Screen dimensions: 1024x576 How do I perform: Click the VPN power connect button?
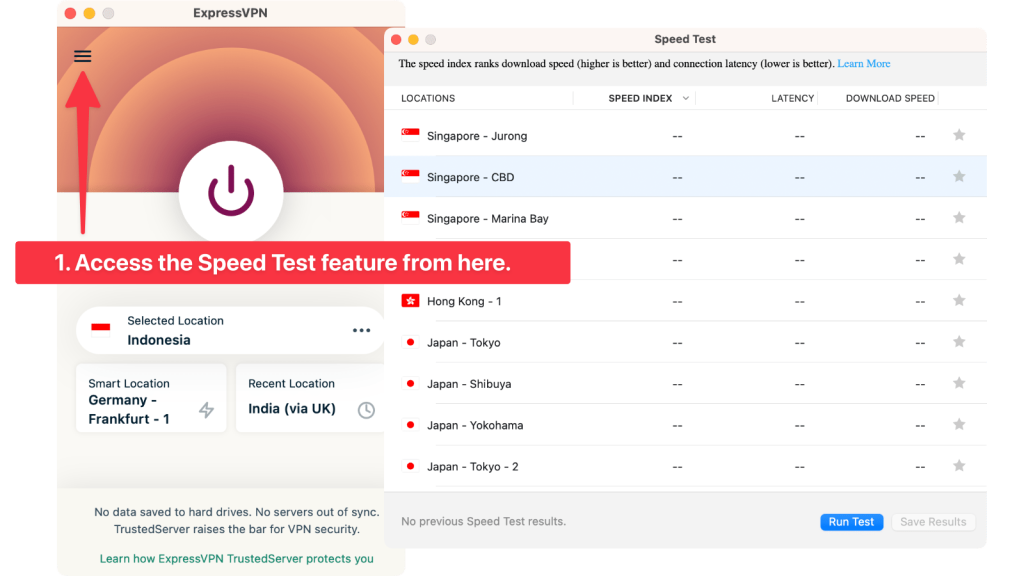[231, 192]
